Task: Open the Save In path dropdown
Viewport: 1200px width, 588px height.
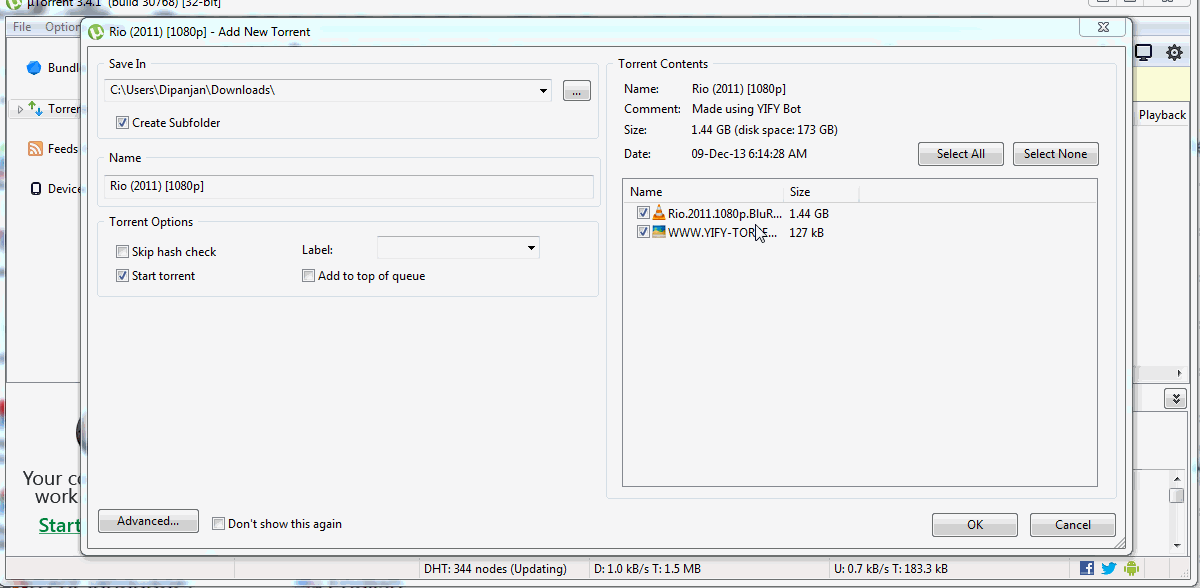Action: (543, 91)
